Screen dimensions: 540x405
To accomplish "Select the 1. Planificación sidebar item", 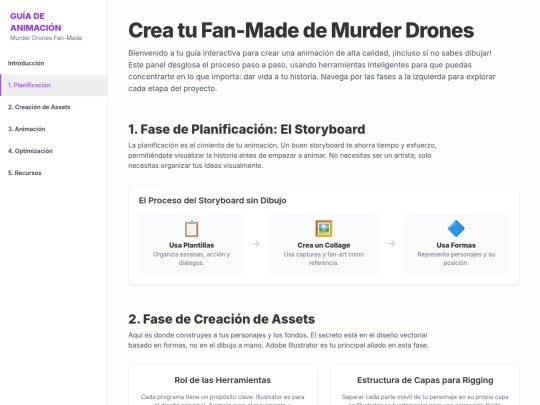I will [54, 85].
